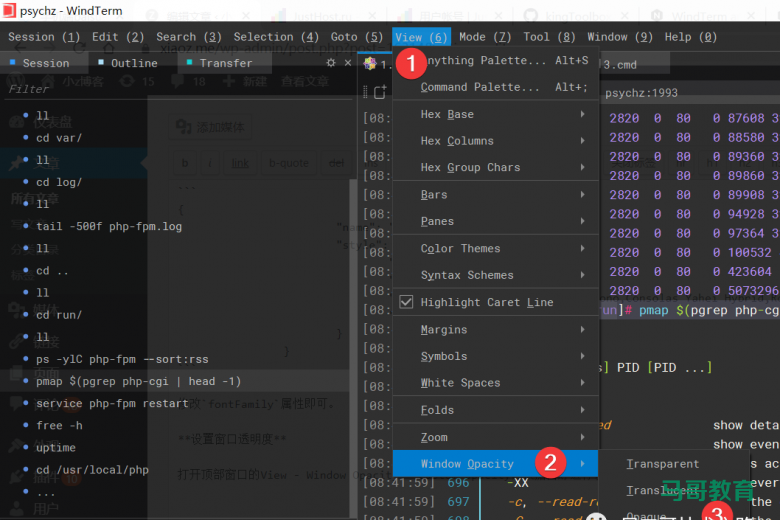
Task: Open the Tool menu in menu bar
Action: 549,37
